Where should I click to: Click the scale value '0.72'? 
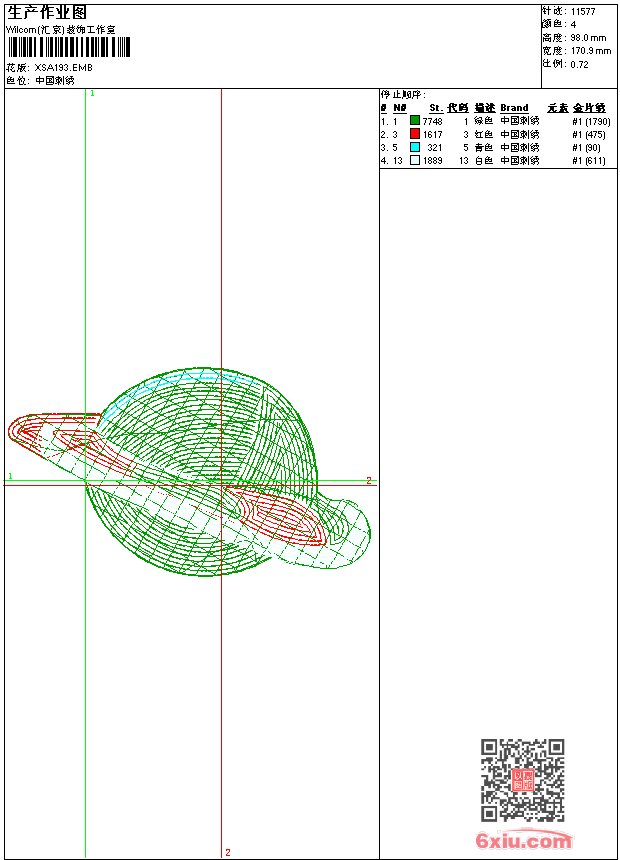pos(579,64)
